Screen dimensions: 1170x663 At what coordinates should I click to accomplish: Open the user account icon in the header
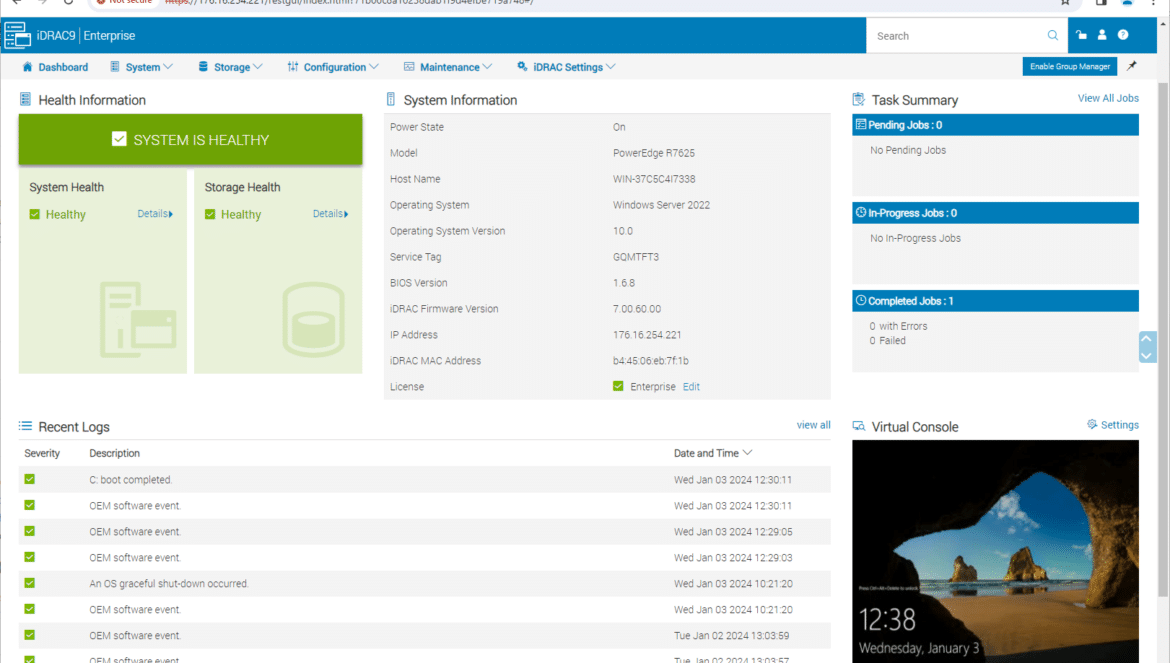coord(1102,35)
